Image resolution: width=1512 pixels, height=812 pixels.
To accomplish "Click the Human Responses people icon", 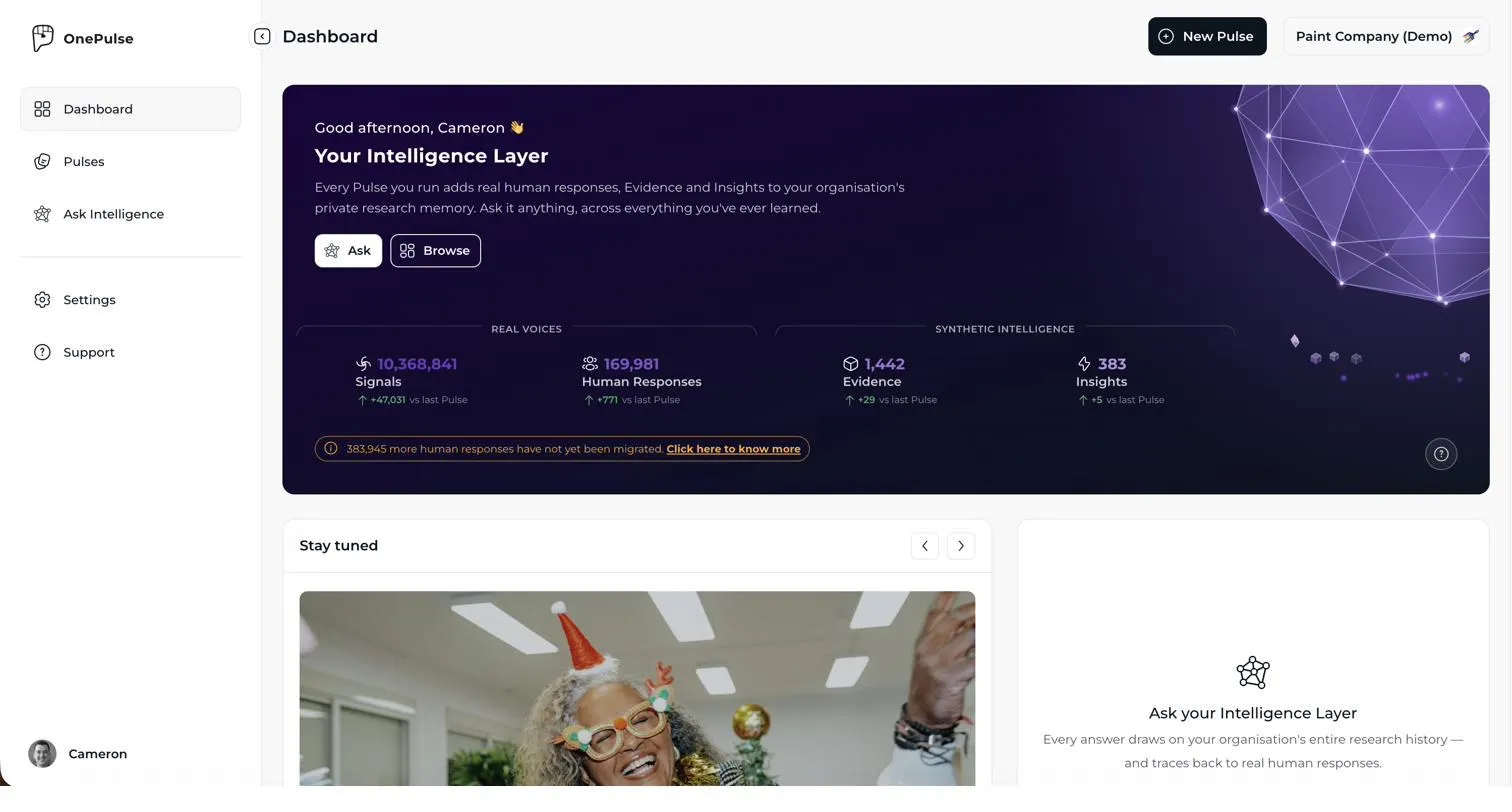I will pyautogui.click(x=590, y=364).
